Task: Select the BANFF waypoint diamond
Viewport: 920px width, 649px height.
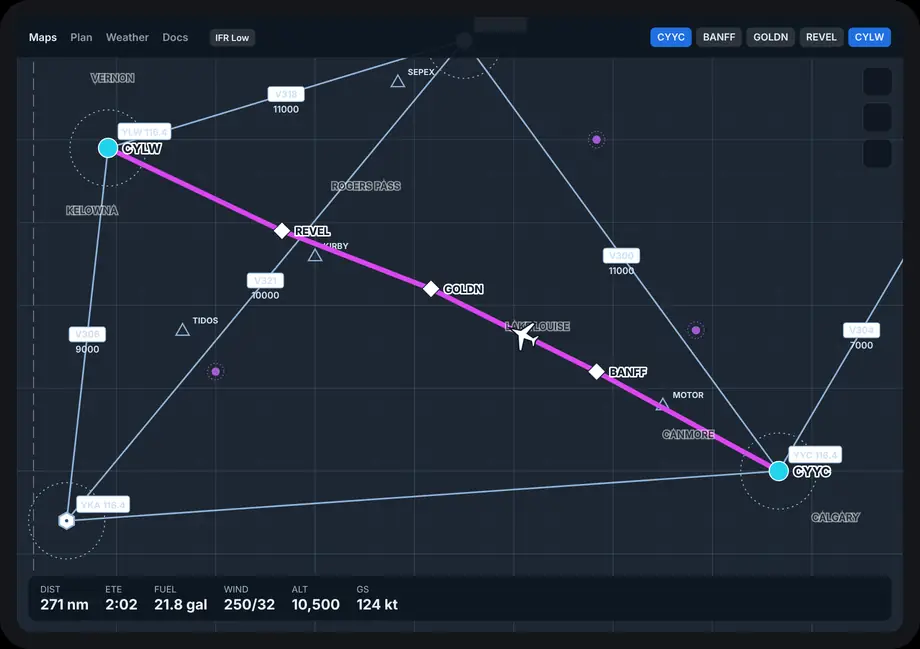Action: coord(596,371)
